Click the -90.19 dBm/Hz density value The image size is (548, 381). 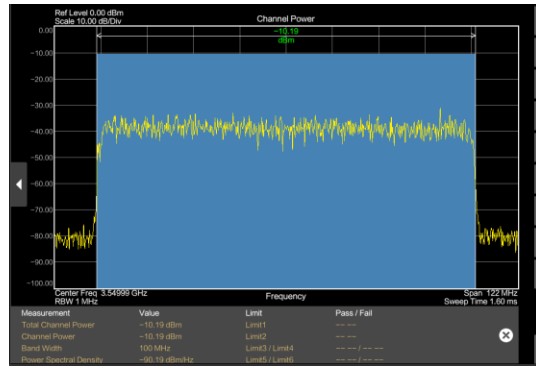[166, 360]
